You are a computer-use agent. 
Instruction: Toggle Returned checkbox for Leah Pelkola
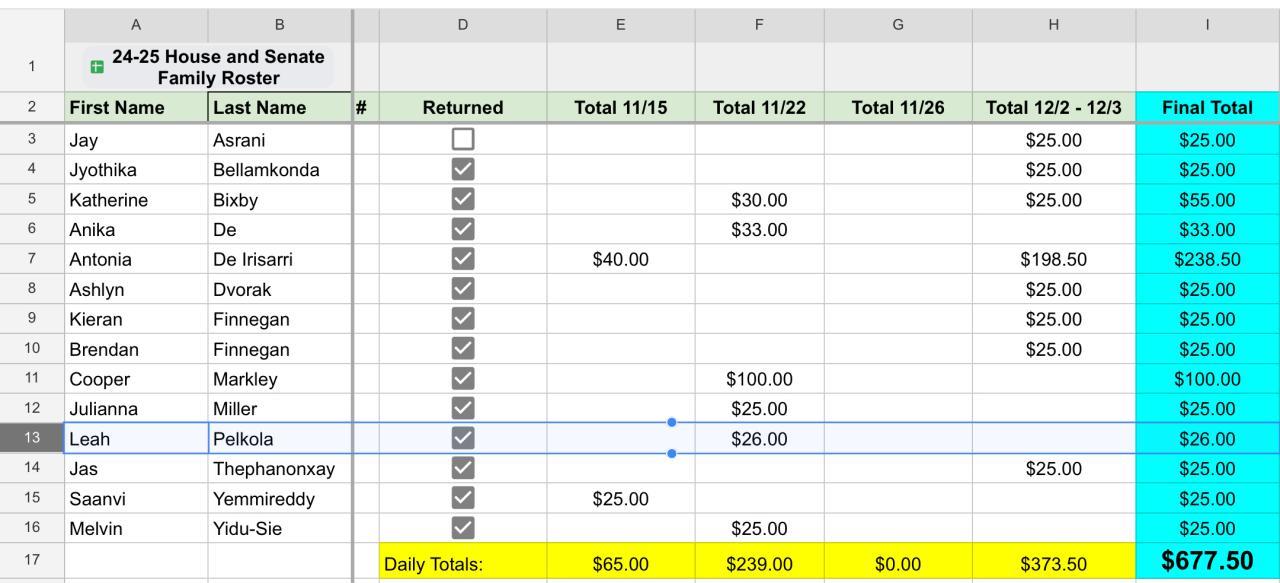(463, 438)
